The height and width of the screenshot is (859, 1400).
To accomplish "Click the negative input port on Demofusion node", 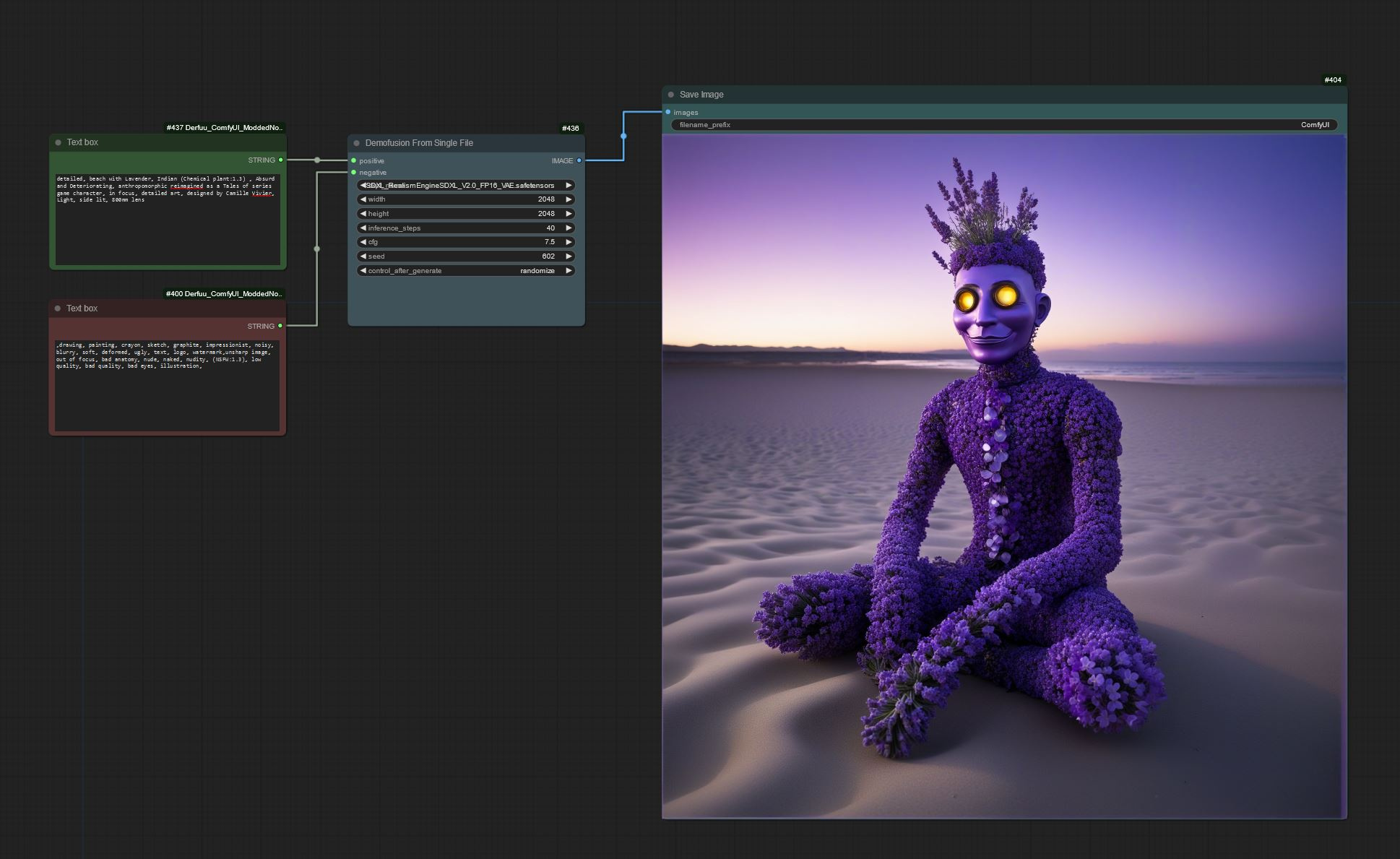I will coord(353,173).
